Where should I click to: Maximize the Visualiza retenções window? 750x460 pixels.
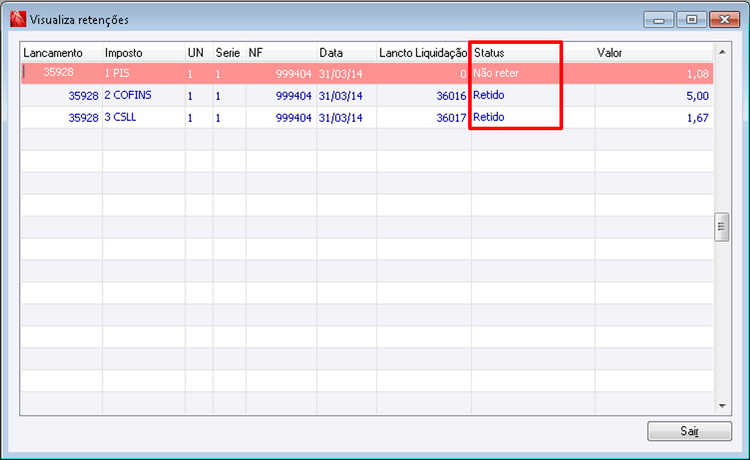pos(691,20)
